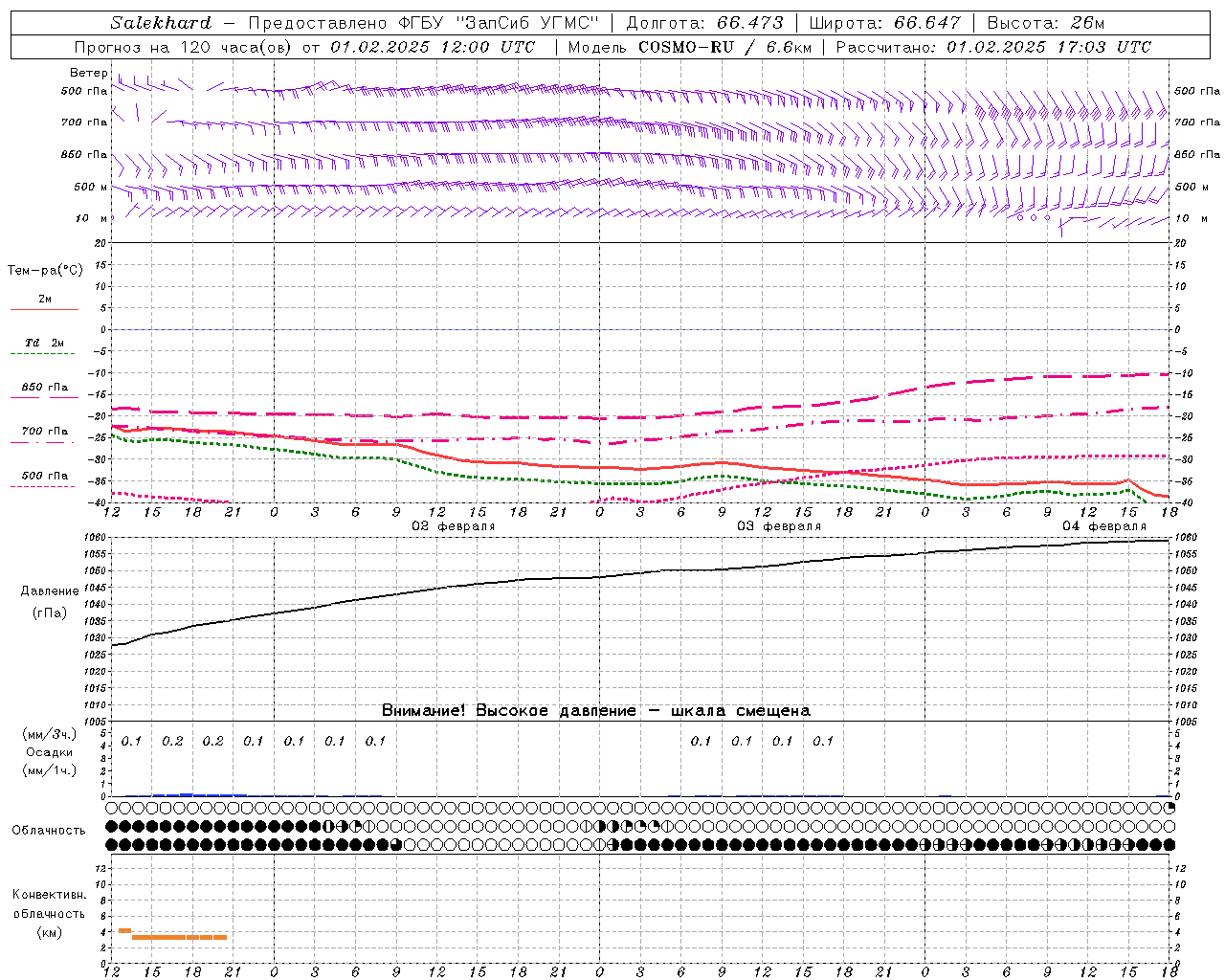The width and height of the screenshot is (1225, 980).
Task: Click the 700 гПа temperature legend line sample
Action: coord(45,441)
